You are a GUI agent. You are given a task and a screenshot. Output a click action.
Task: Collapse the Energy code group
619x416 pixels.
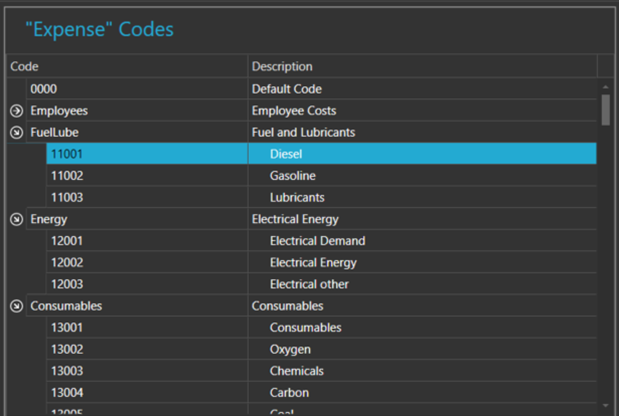16,219
